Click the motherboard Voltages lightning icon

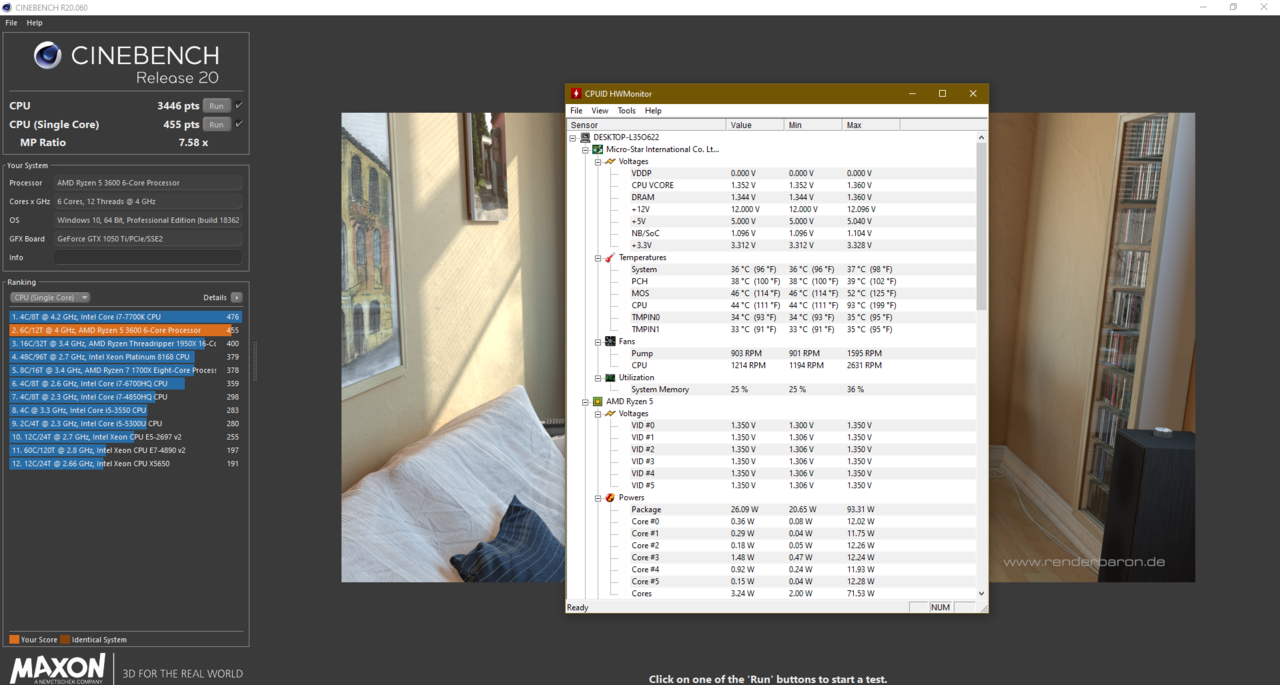tap(610, 161)
